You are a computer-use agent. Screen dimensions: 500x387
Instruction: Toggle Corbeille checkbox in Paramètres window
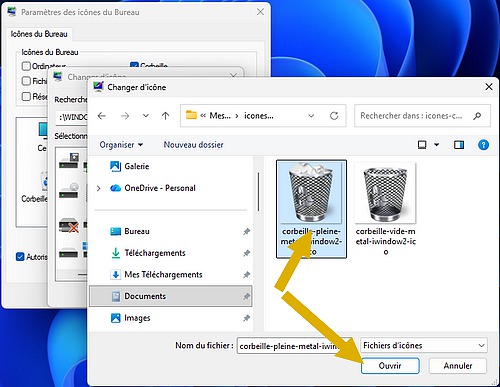134,65
